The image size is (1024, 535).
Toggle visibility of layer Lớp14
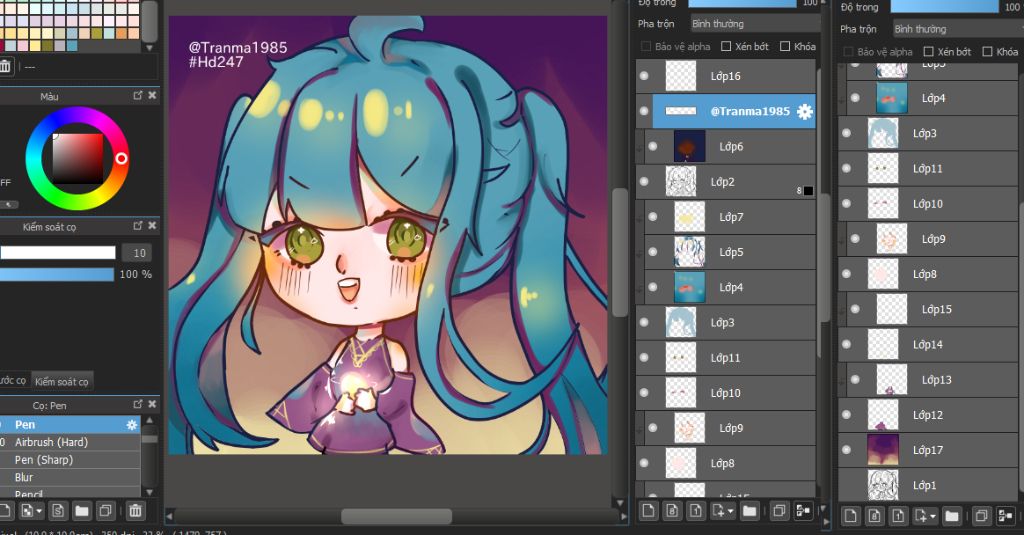click(846, 344)
